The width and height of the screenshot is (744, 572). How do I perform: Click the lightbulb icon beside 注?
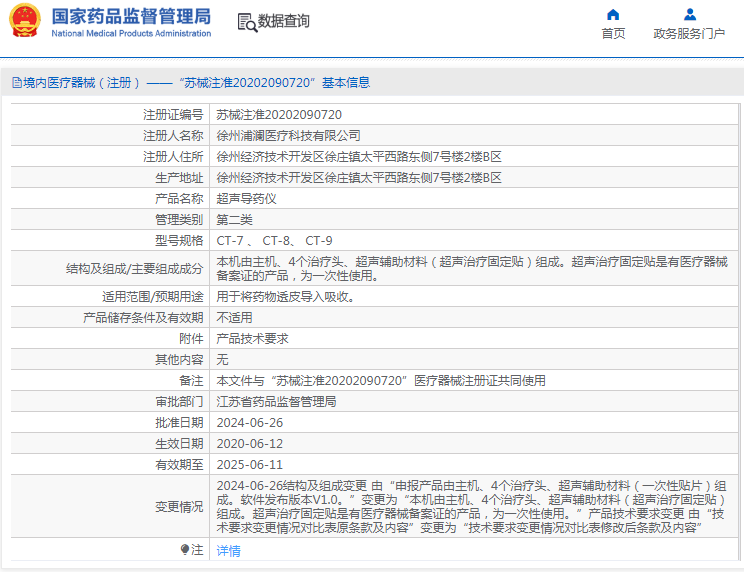185,549
